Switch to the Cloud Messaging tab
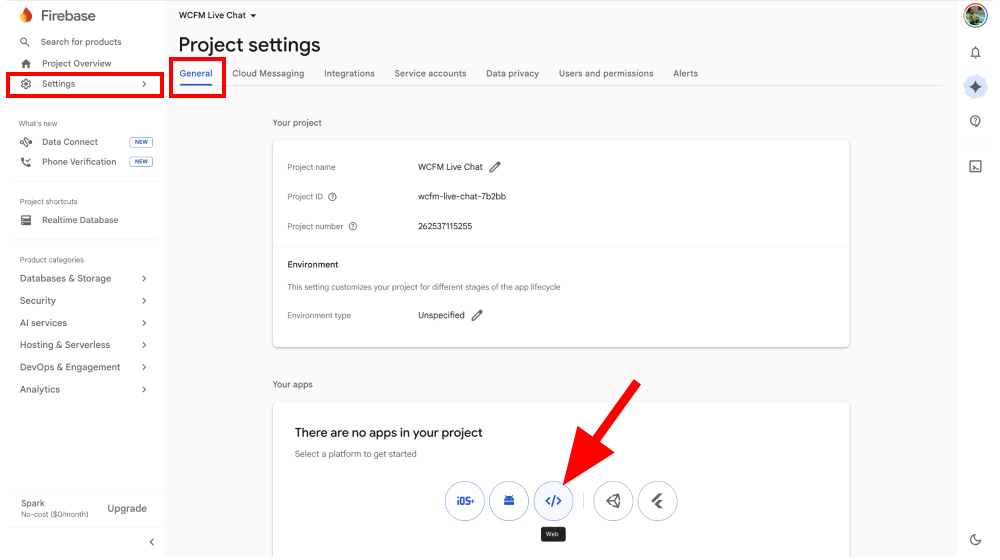The image size is (1000, 560). tap(268, 74)
